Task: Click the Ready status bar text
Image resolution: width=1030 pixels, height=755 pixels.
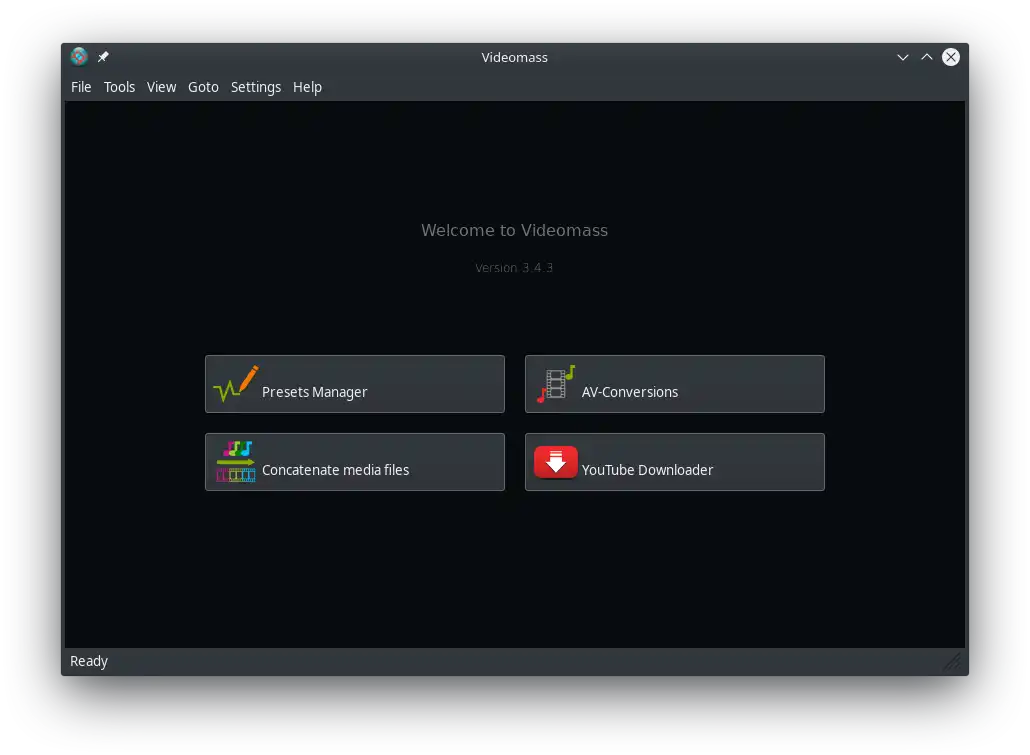Action: [x=89, y=661]
